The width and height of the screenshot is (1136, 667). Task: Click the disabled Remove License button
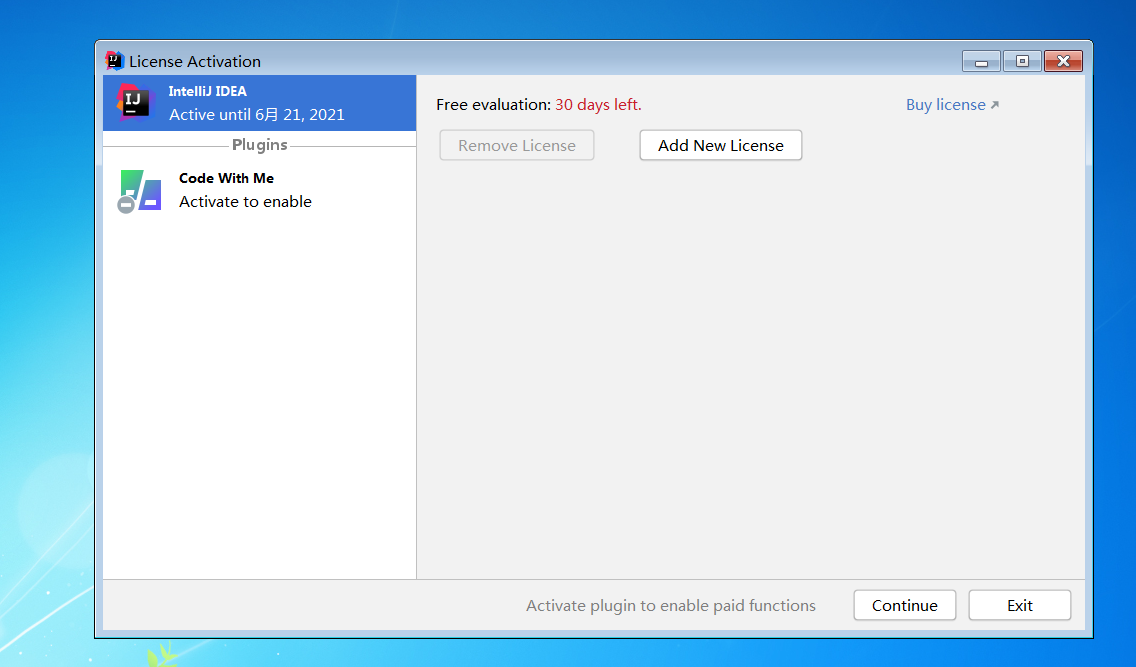[x=517, y=146]
